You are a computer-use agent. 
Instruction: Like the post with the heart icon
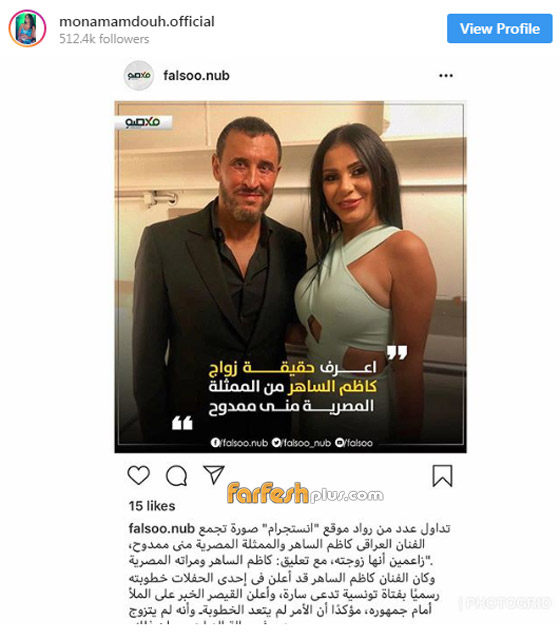tap(139, 475)
